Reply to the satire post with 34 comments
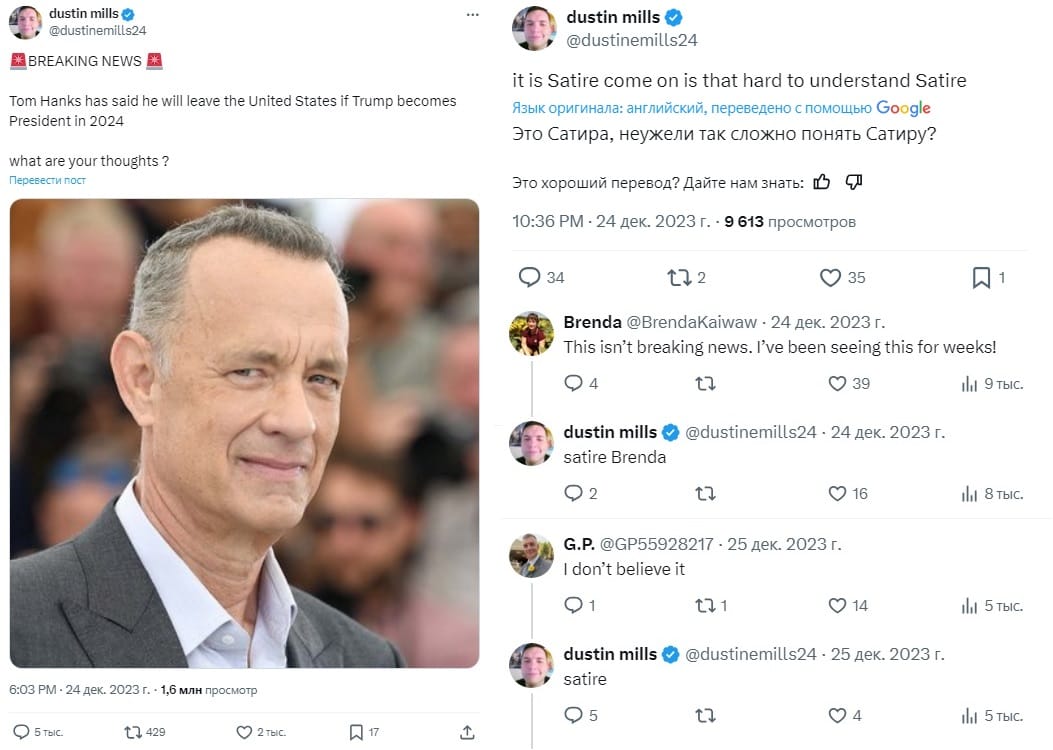1053x750 pixels. [x=529, y=277]
